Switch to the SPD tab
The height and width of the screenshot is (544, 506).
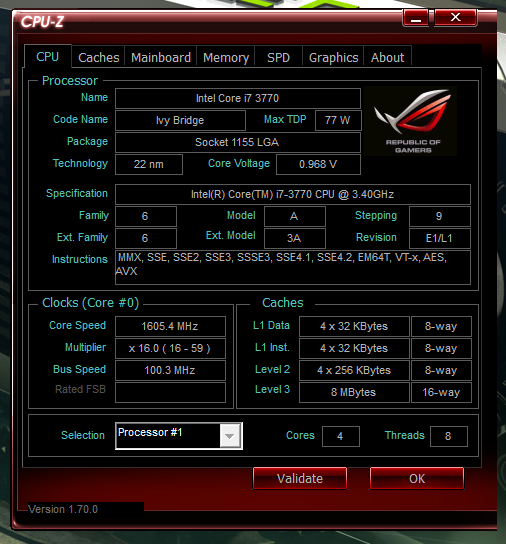(x=278, y=57)
